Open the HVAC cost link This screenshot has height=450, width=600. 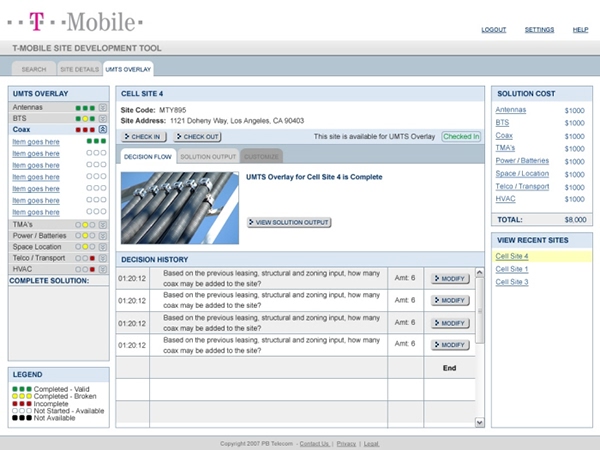[x=505, y=199]
